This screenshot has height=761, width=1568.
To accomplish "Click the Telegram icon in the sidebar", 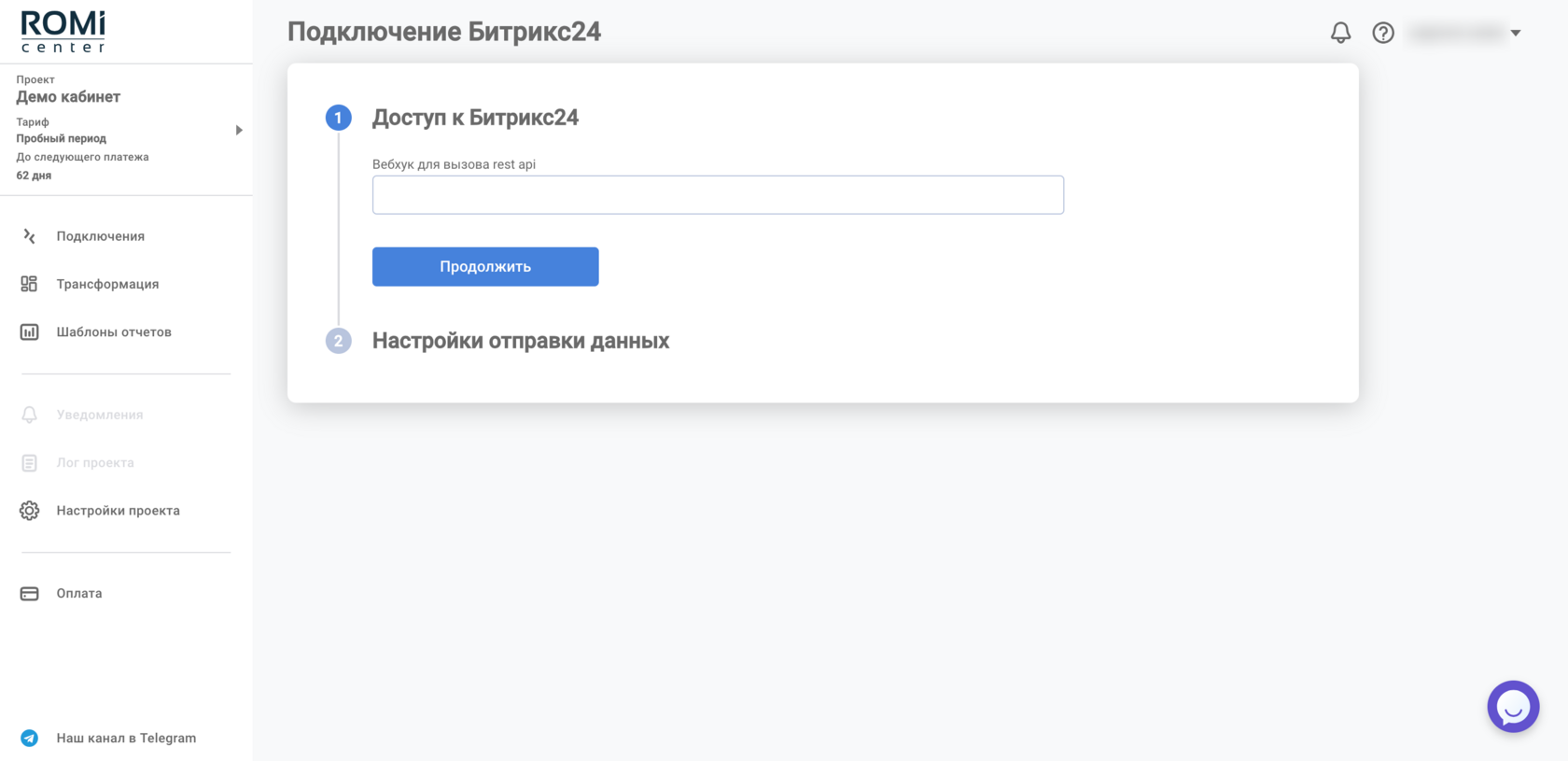I will point(29,738).
